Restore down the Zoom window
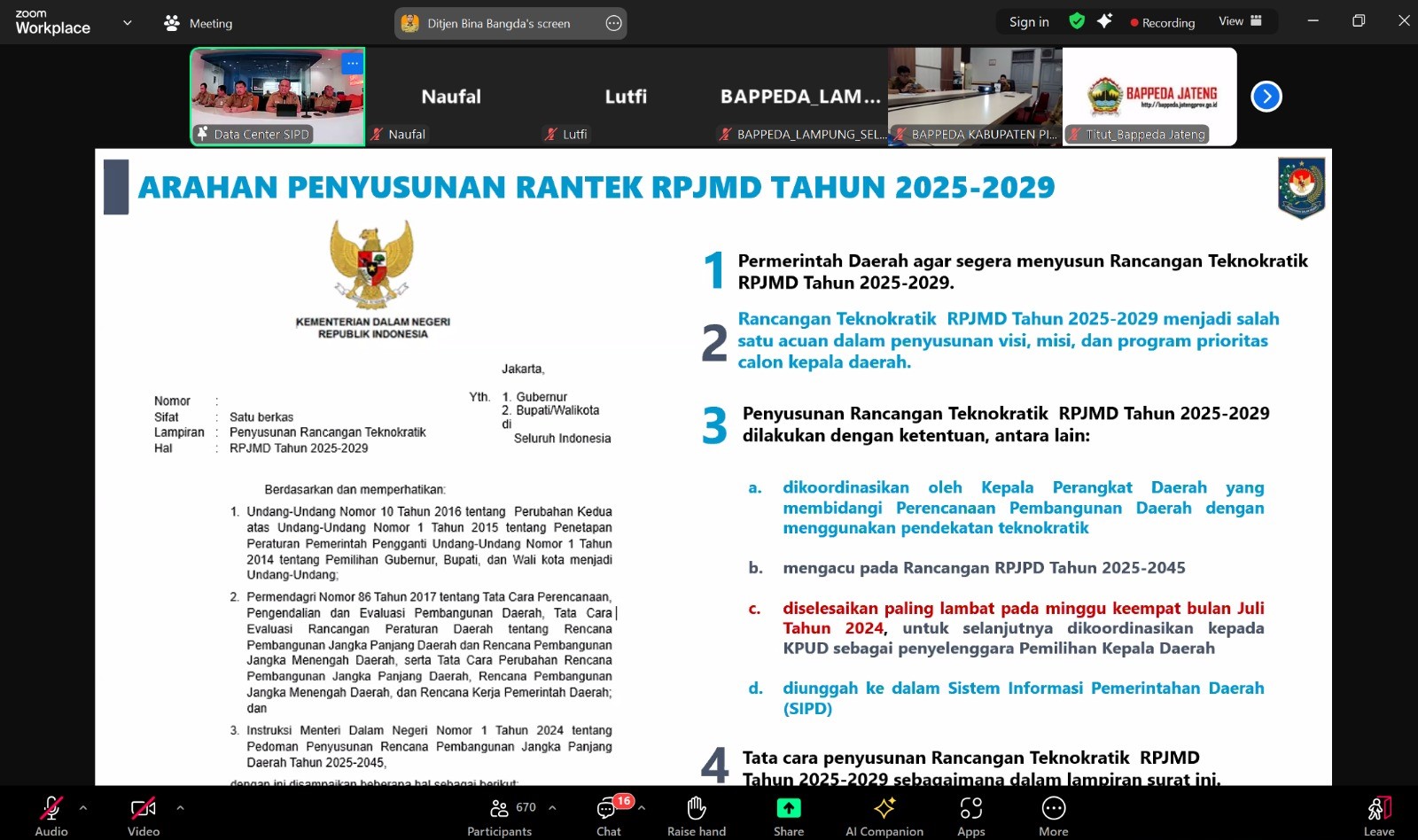Screen dimensions: 1418x840 point(1359,20)
